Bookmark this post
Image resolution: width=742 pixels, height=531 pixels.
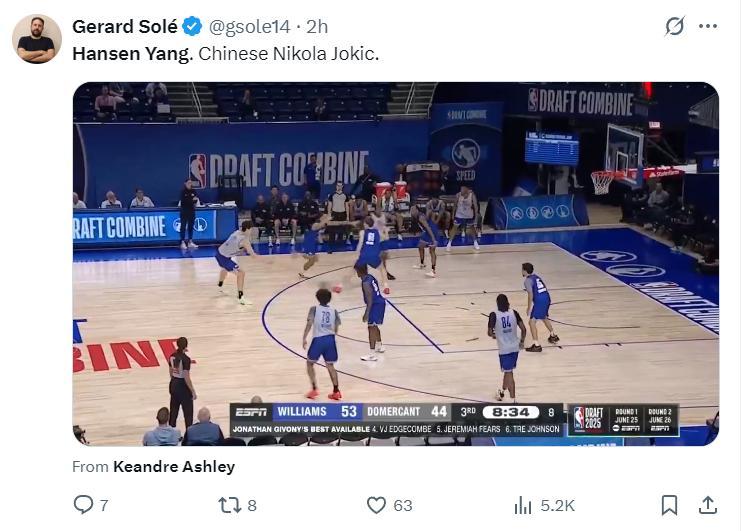(x=669, y=505)
